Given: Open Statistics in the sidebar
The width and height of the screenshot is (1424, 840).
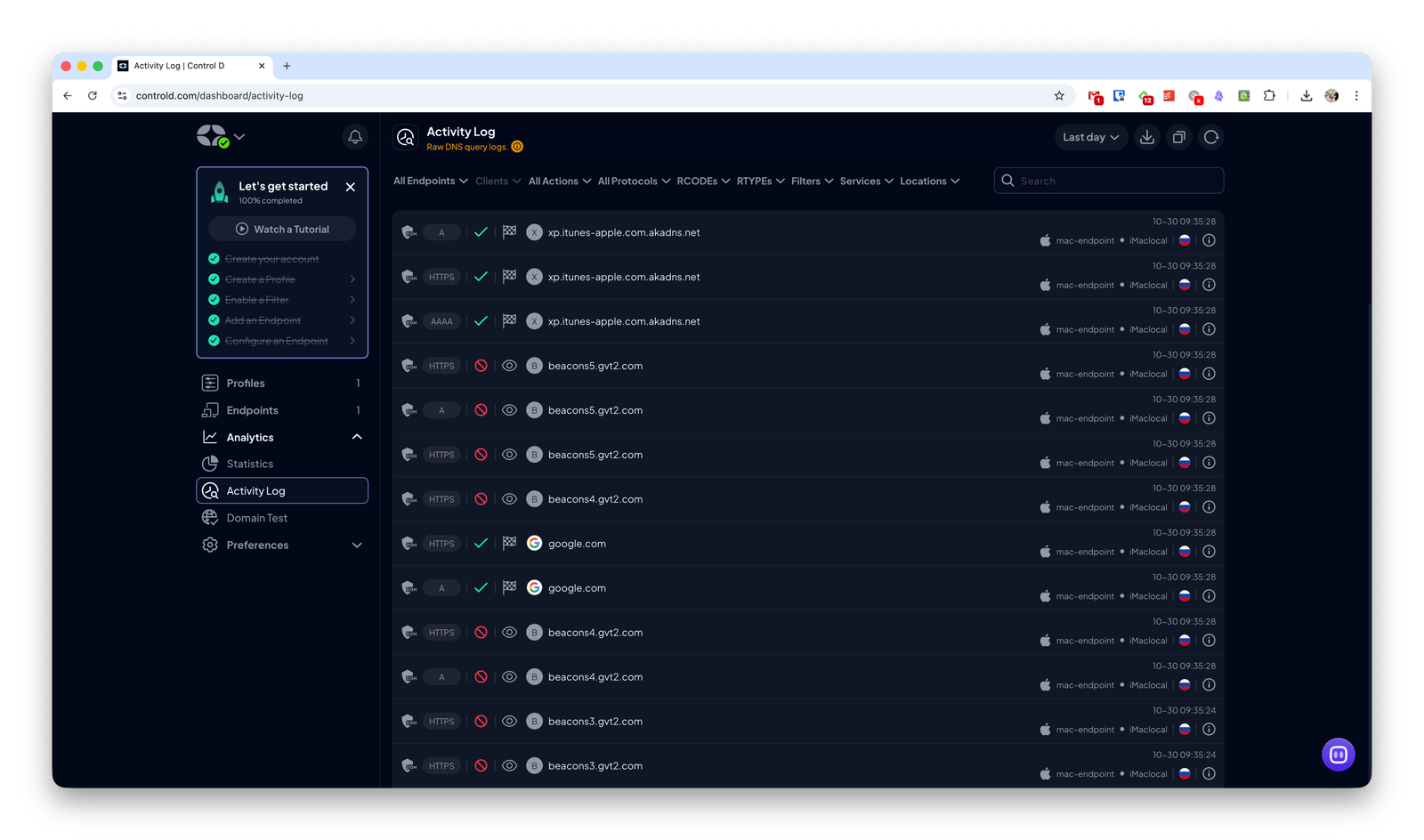Looking at the screenshot, I should pos(250,464).
